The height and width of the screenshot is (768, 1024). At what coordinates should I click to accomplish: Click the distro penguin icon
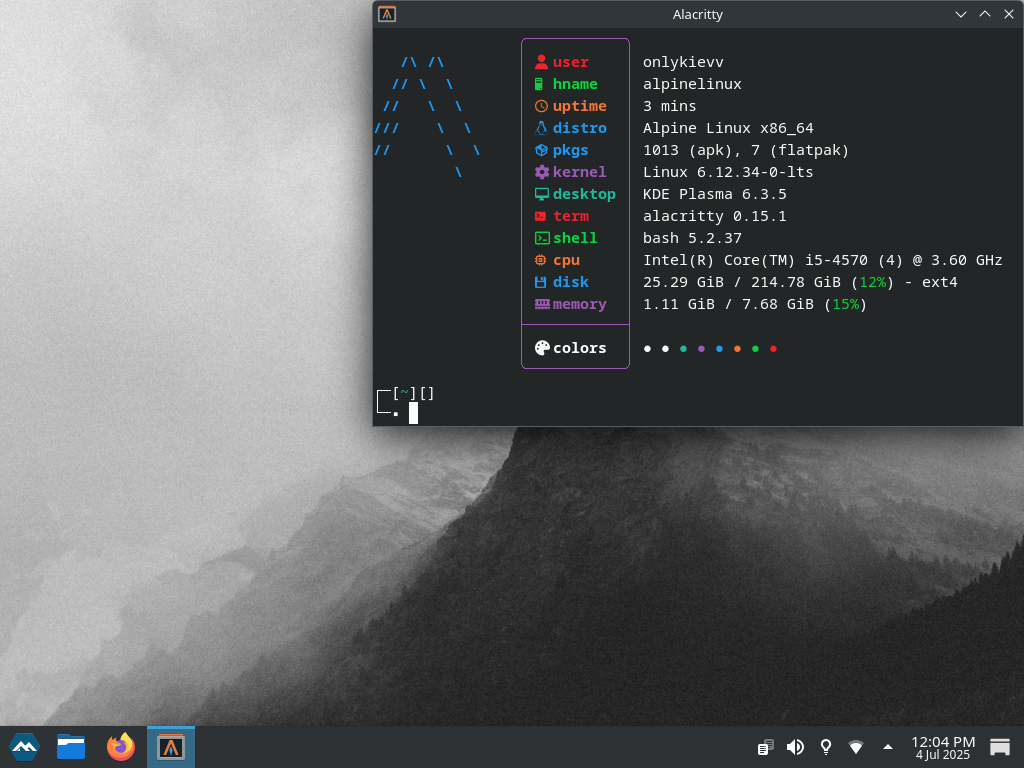tap(541, 128)
